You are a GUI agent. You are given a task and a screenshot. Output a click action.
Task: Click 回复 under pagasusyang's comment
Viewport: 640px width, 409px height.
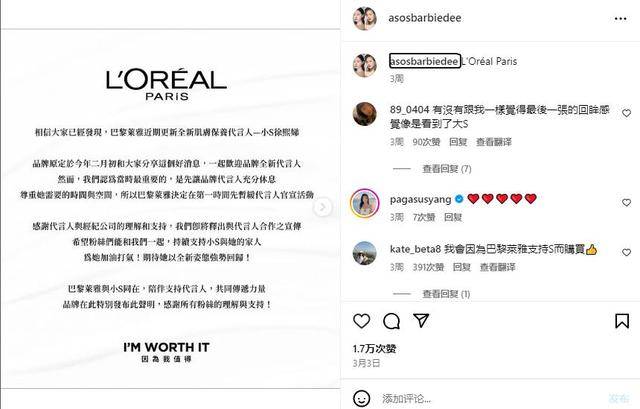coord(453,217)
